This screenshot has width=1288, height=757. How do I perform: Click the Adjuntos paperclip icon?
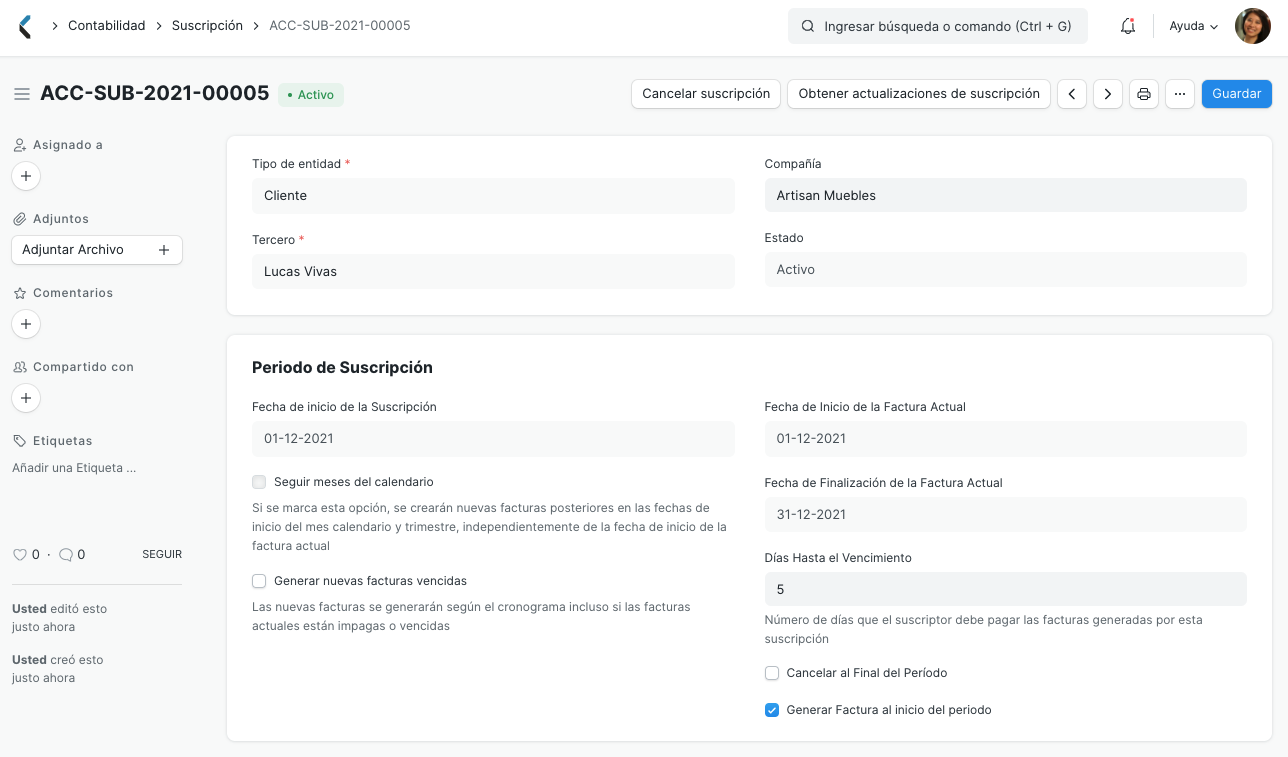(20, 219)
